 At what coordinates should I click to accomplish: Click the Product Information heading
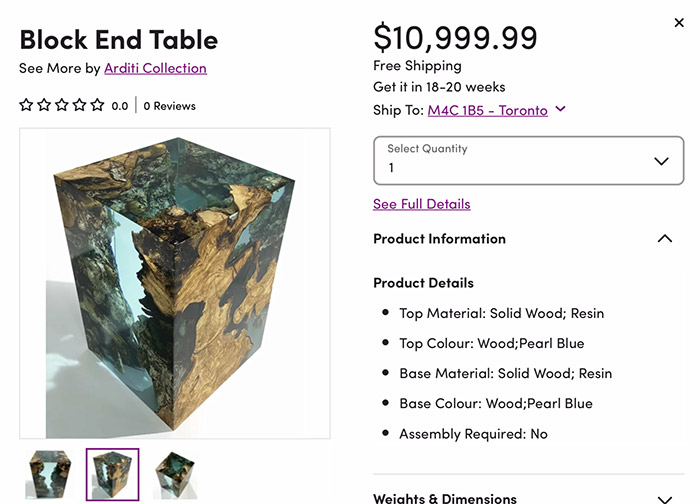pyautogui.click(x=439, y=239)
